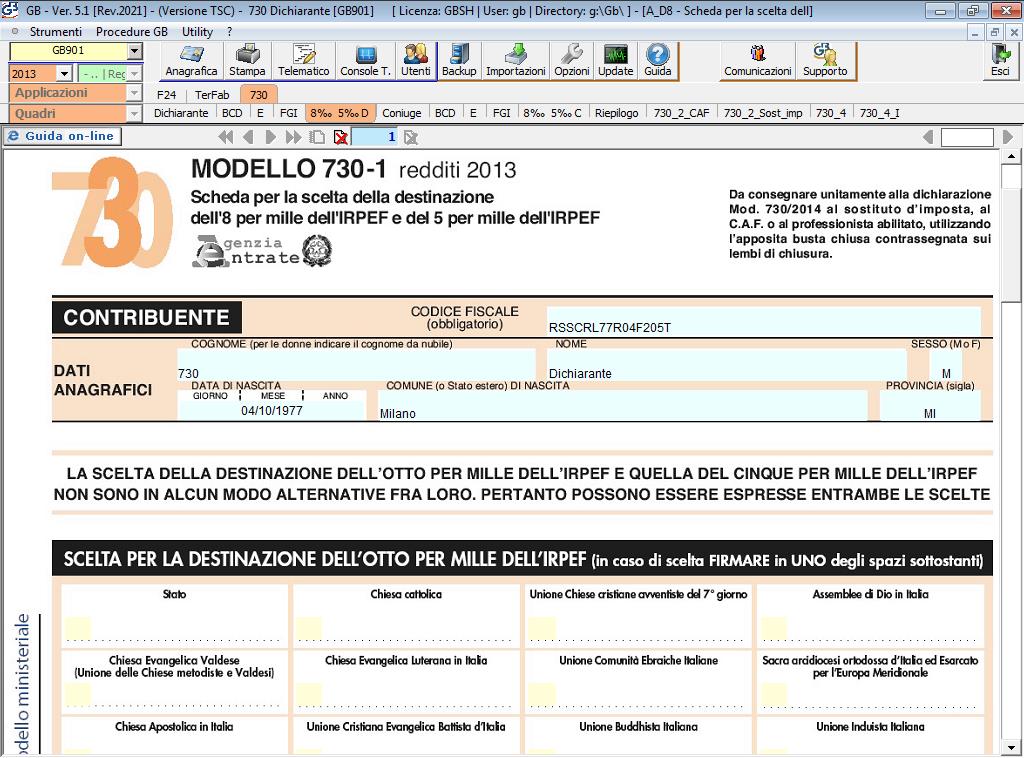This screenshot has height=758, width=1024.
Task: Click the Stampa print icon
Action: pyautogui.click(x=247, y=57)
